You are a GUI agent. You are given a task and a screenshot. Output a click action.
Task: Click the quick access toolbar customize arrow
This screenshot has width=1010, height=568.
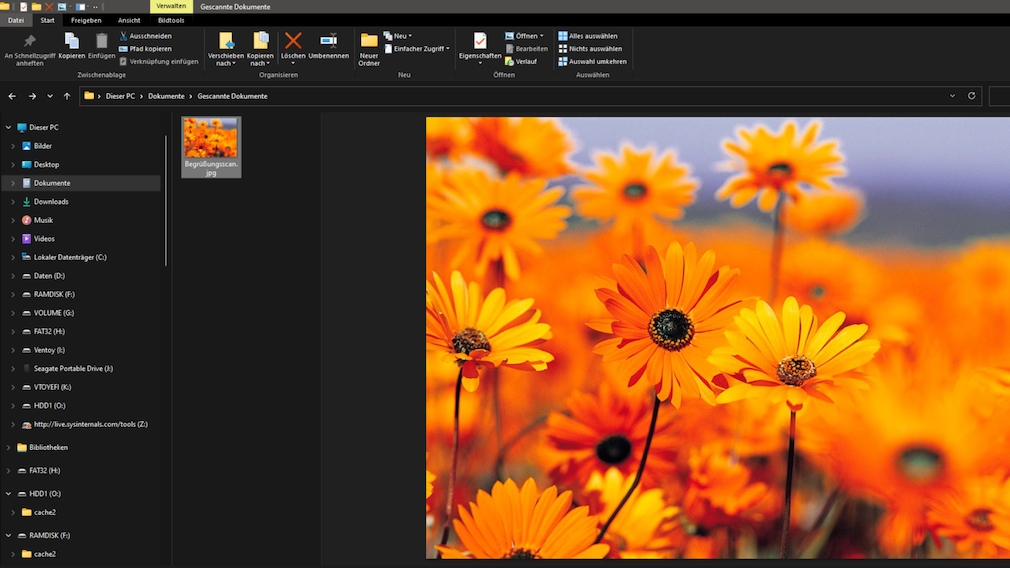95,6
